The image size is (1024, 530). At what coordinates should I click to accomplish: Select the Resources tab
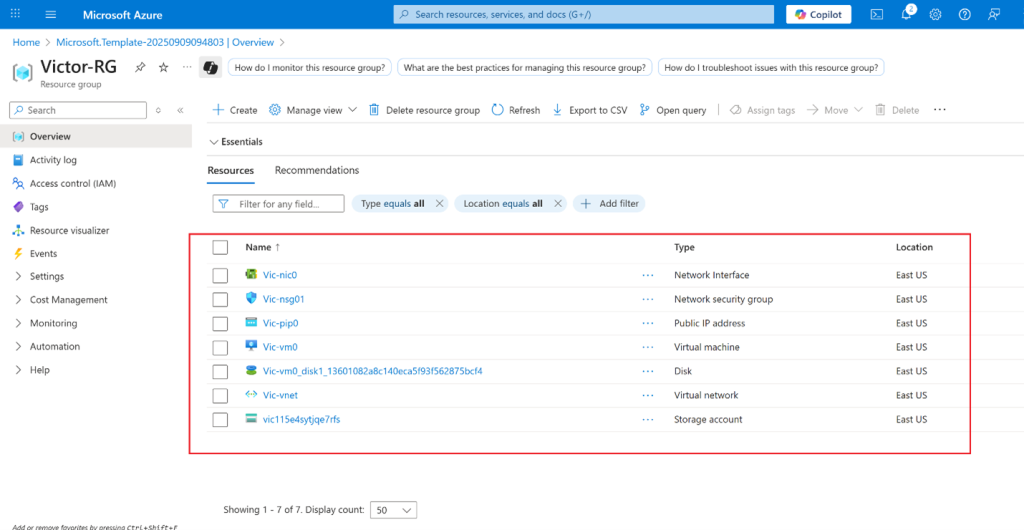tap(231, 170)
